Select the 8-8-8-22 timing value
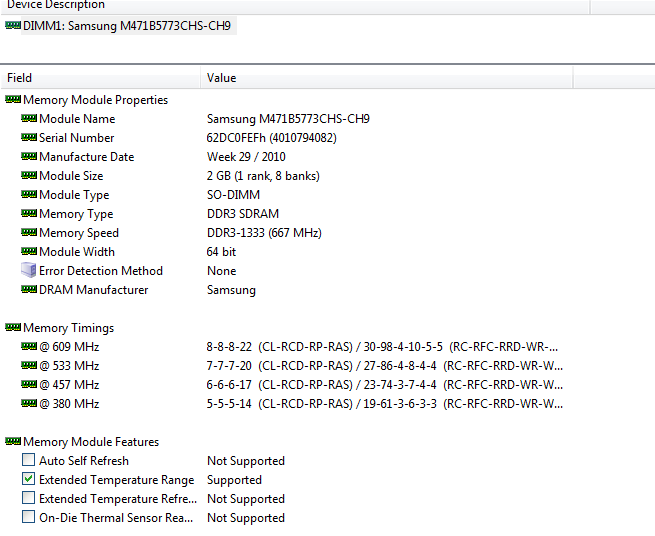655x536 pixels. click(229, 347)
